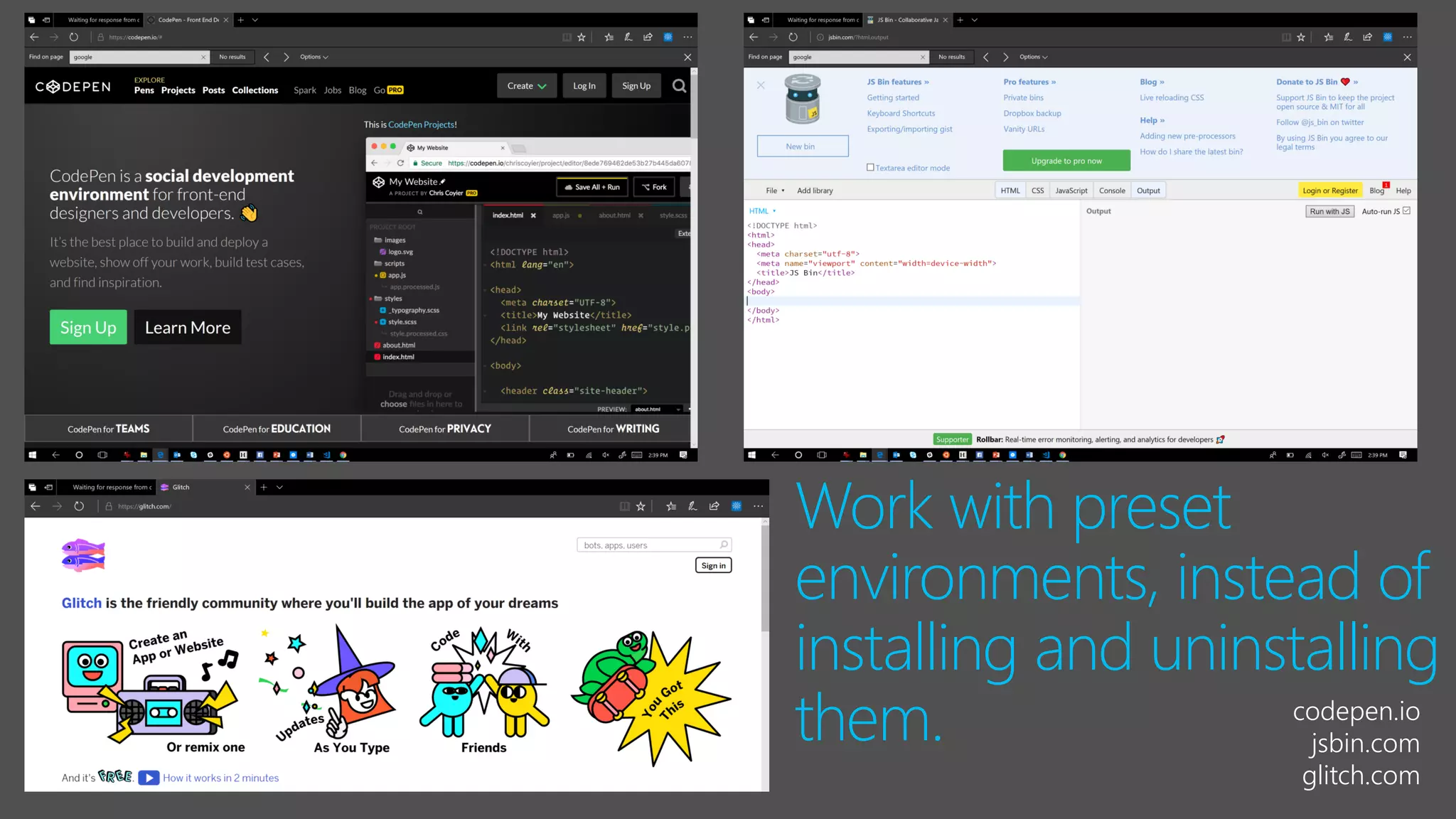
Task: Toggle the Auto-run JS checkbox
Action: click(1406, 211)
